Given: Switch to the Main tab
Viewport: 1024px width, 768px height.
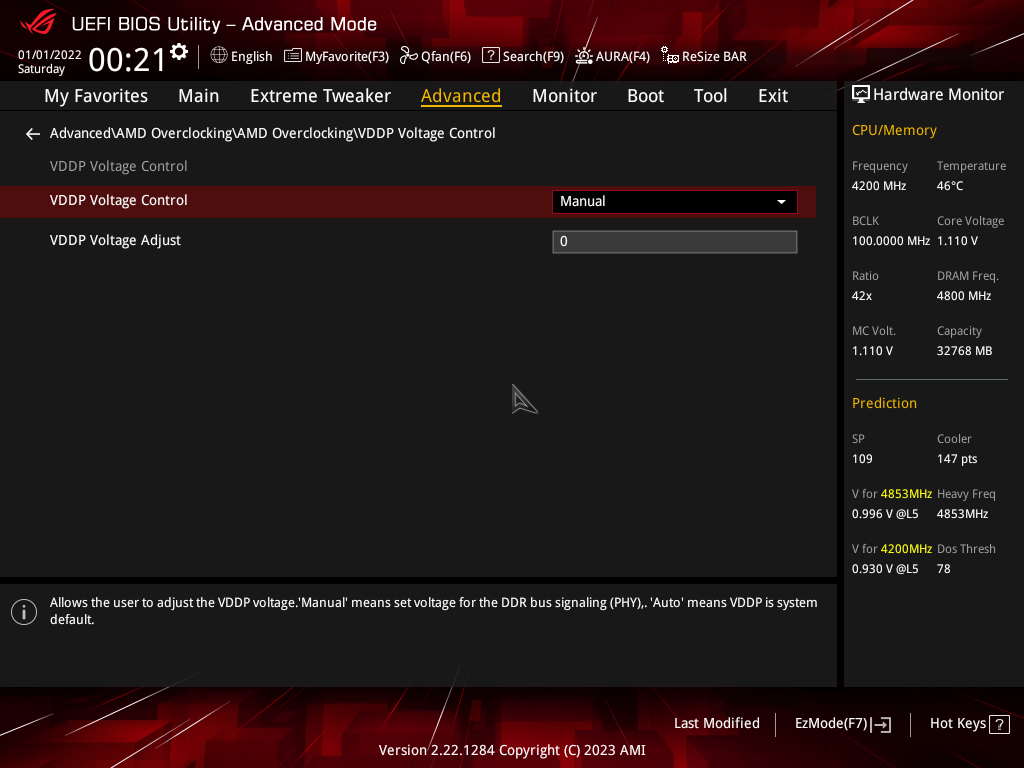Looking at the screenshot, I should tap(199, 96).
